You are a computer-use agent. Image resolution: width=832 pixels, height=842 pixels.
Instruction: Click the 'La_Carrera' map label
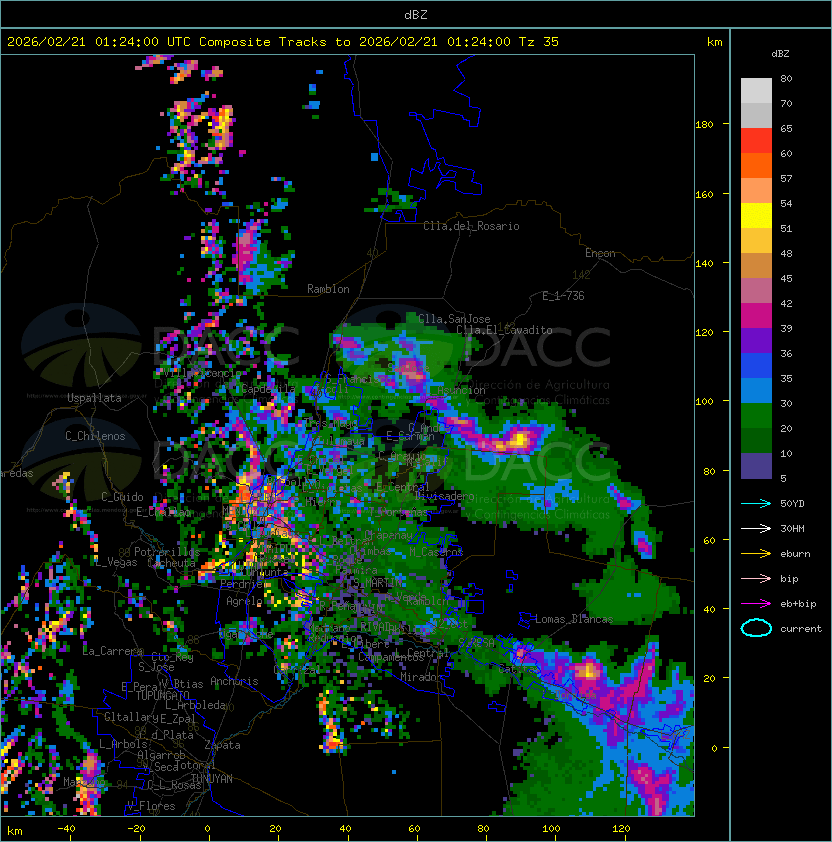(113, 651)
